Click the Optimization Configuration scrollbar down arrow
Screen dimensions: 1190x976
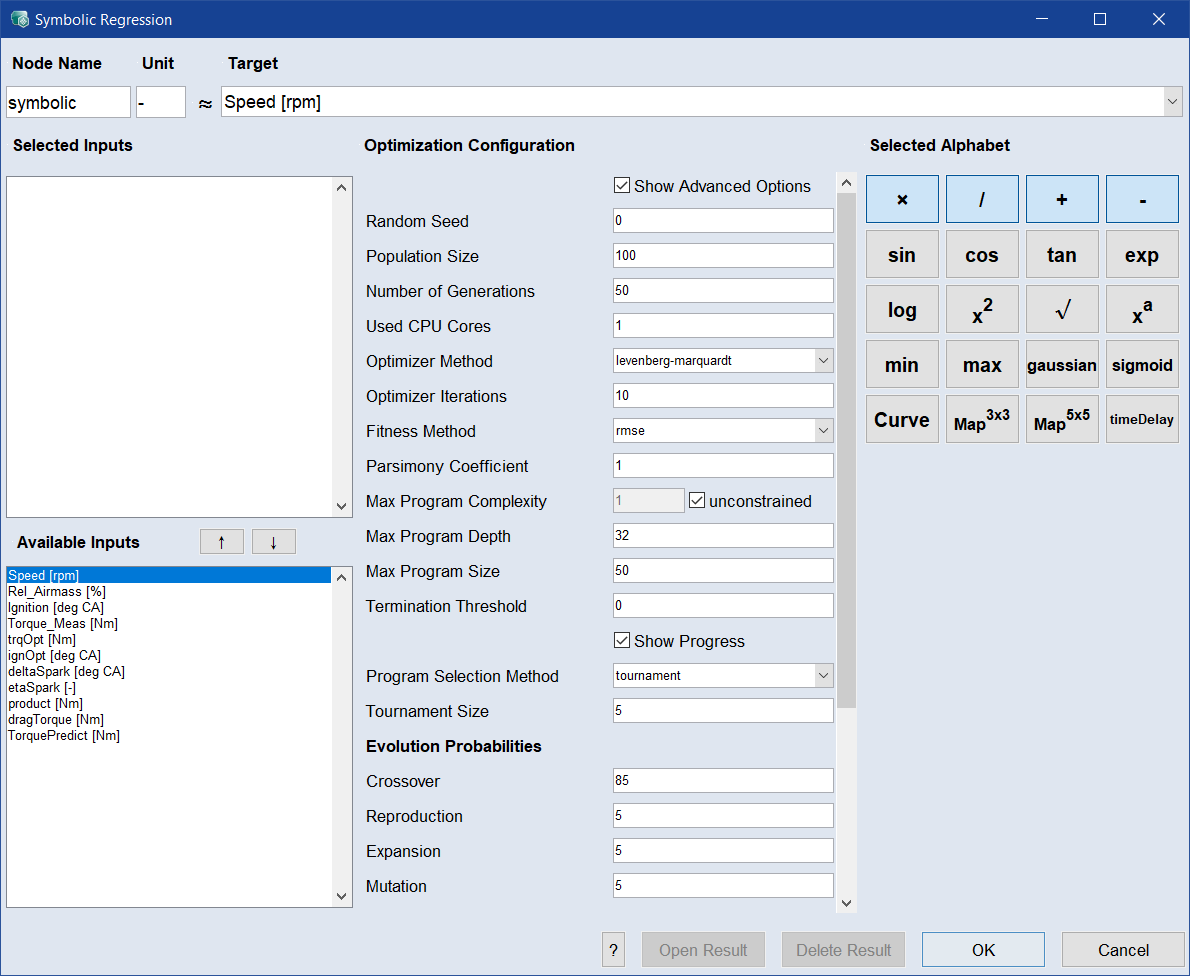coord(846,903)
